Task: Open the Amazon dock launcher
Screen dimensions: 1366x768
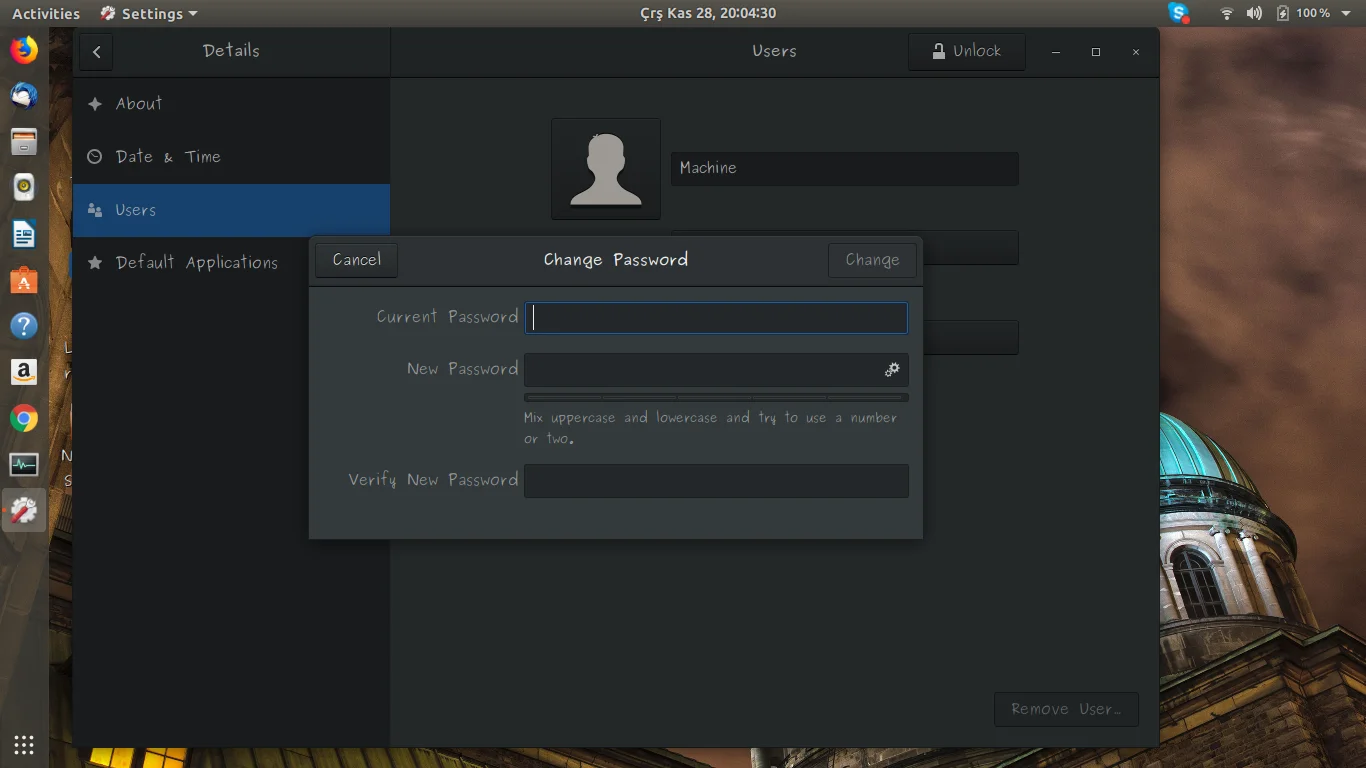Action: click(x=24, y=372)
